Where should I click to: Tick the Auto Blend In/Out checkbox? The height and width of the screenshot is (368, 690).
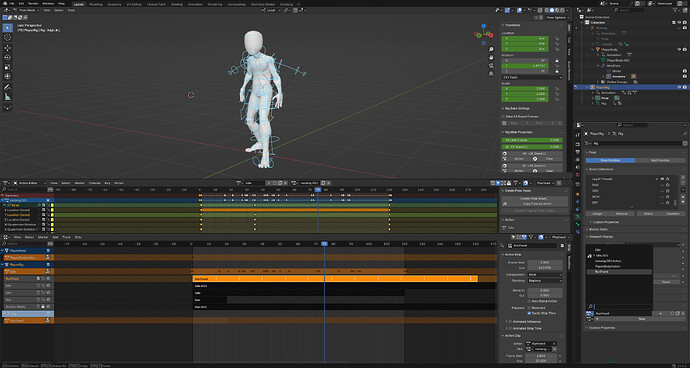tap(529, 301)
